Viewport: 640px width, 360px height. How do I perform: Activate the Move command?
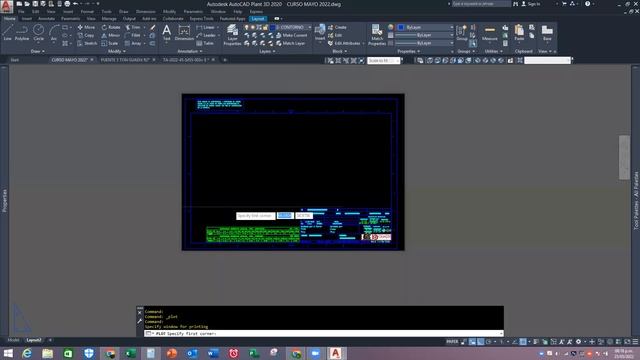(86, 27)
